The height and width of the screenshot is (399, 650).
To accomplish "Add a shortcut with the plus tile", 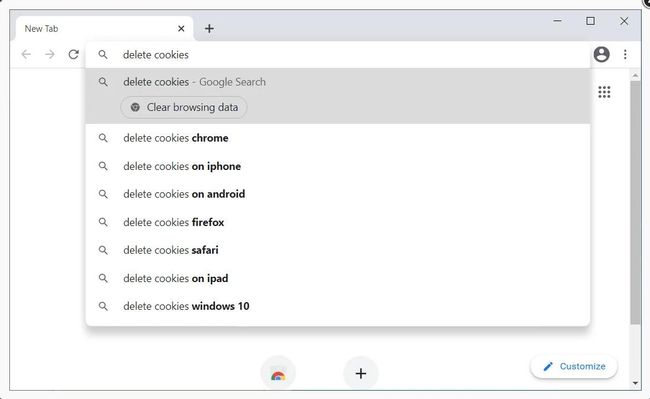I will click(x=361, y=373).
